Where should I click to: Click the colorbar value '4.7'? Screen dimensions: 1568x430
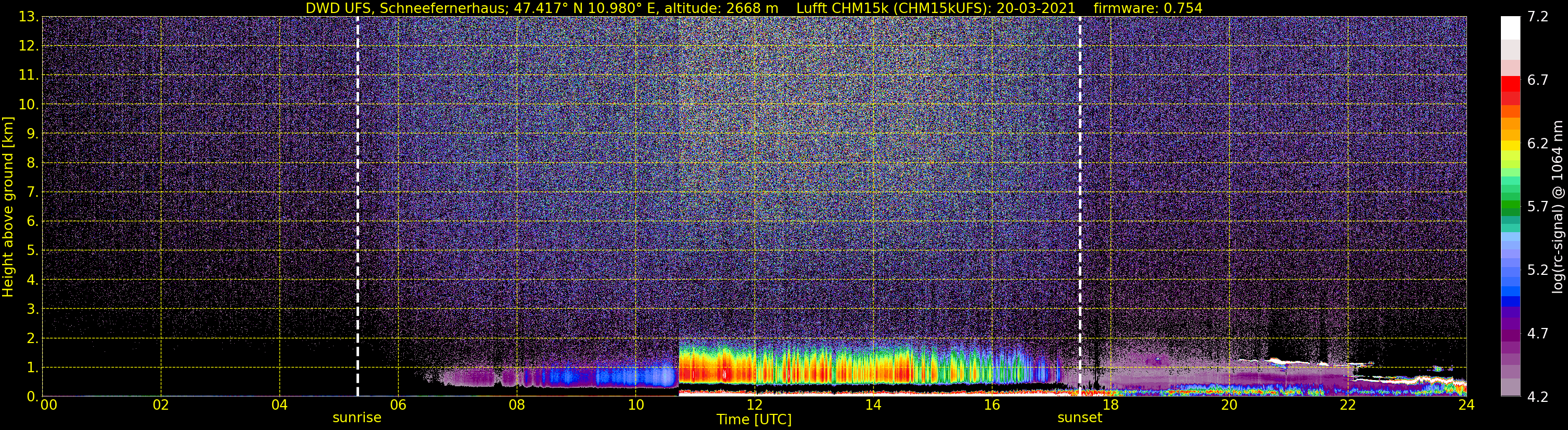(x=1538, y=334)
